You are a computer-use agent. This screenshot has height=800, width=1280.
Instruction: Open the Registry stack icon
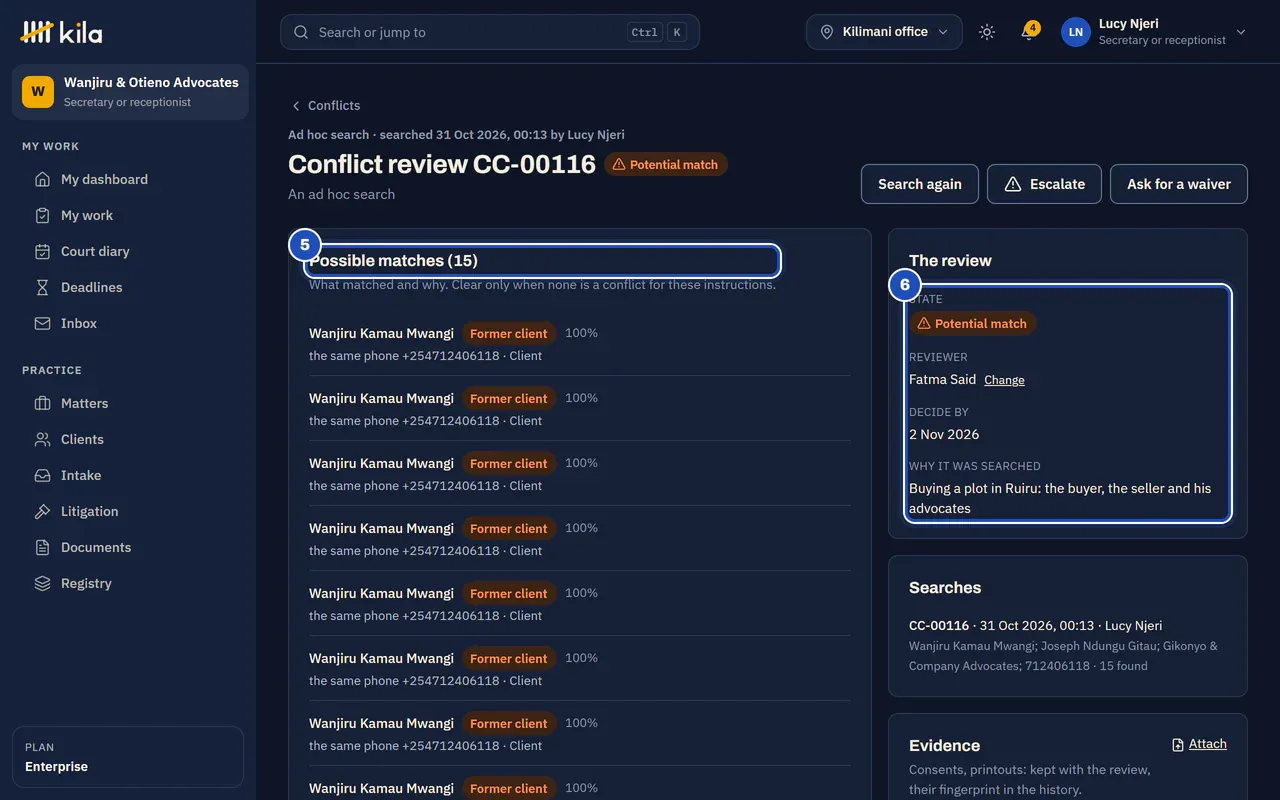click(x=42, y=583)
